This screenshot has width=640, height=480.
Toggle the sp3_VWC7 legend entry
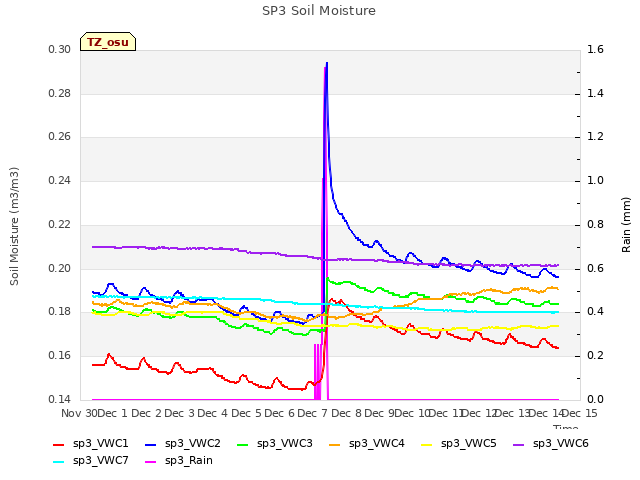coord(91,460)
